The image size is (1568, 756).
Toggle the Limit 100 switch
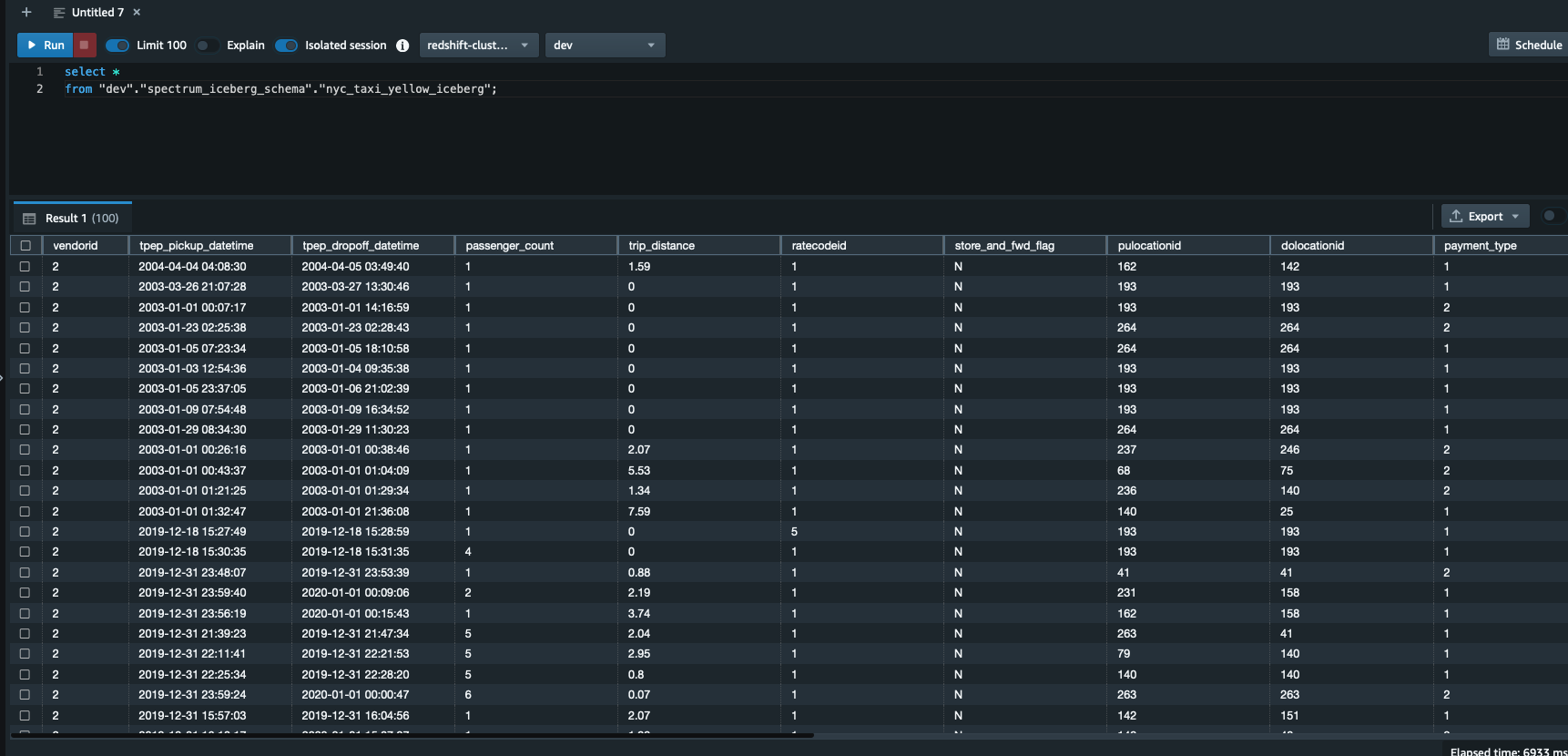(x=117, y=46)
